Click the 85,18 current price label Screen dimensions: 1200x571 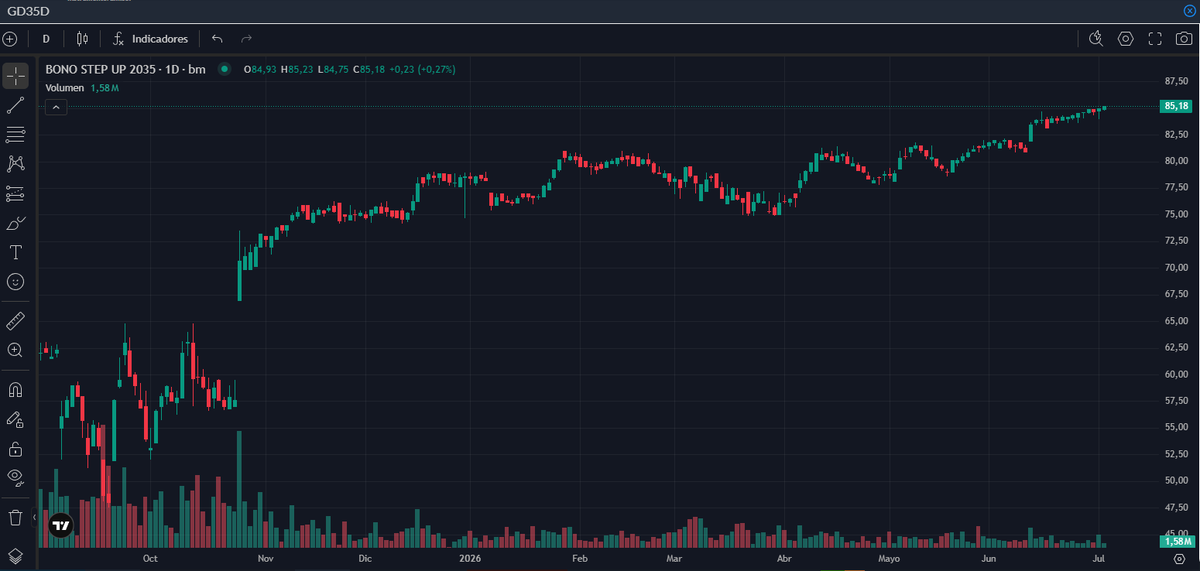click(x=1176, y=106)
